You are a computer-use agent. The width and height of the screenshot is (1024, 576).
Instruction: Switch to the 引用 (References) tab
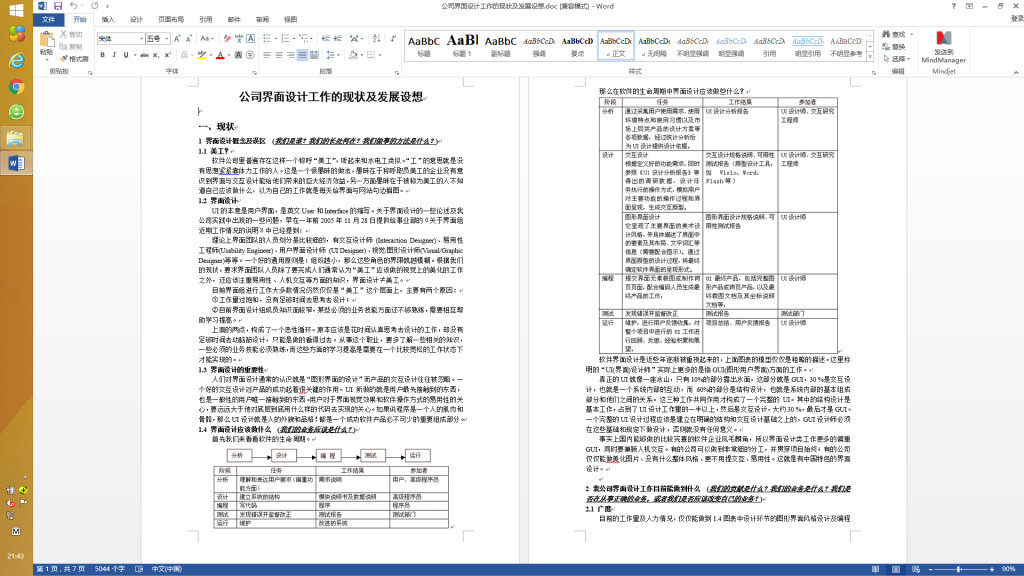click(206, 20)
